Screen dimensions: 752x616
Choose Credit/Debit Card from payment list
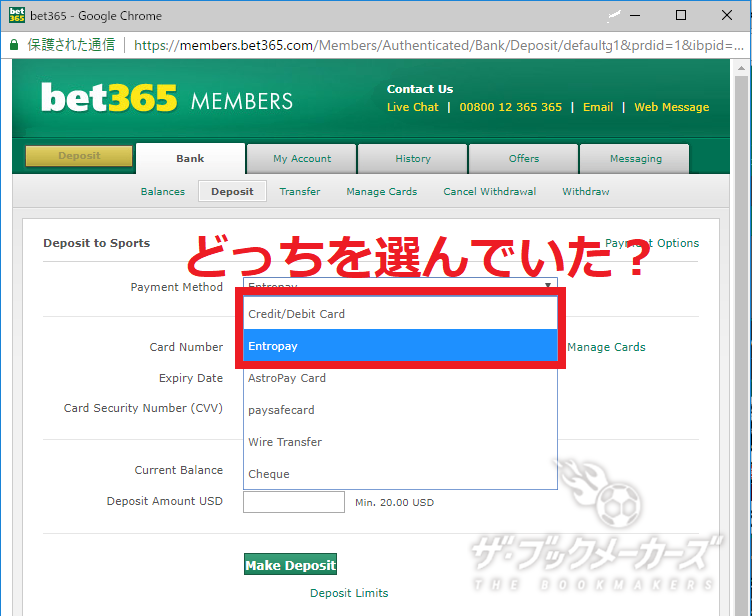tap(400, 314)
